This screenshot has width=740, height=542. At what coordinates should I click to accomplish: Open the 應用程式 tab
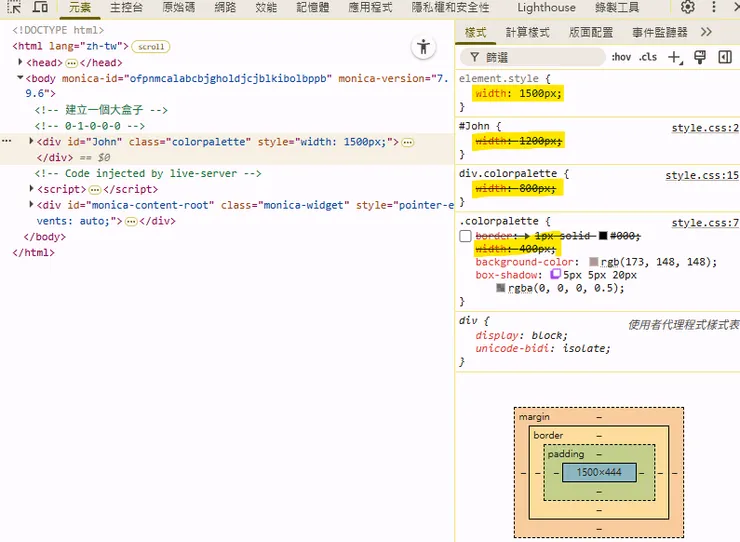pos(370,8)
